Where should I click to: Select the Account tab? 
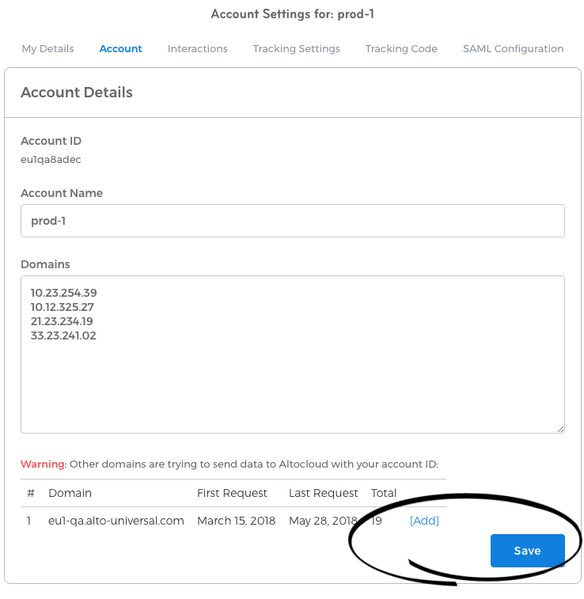point(120,49)
